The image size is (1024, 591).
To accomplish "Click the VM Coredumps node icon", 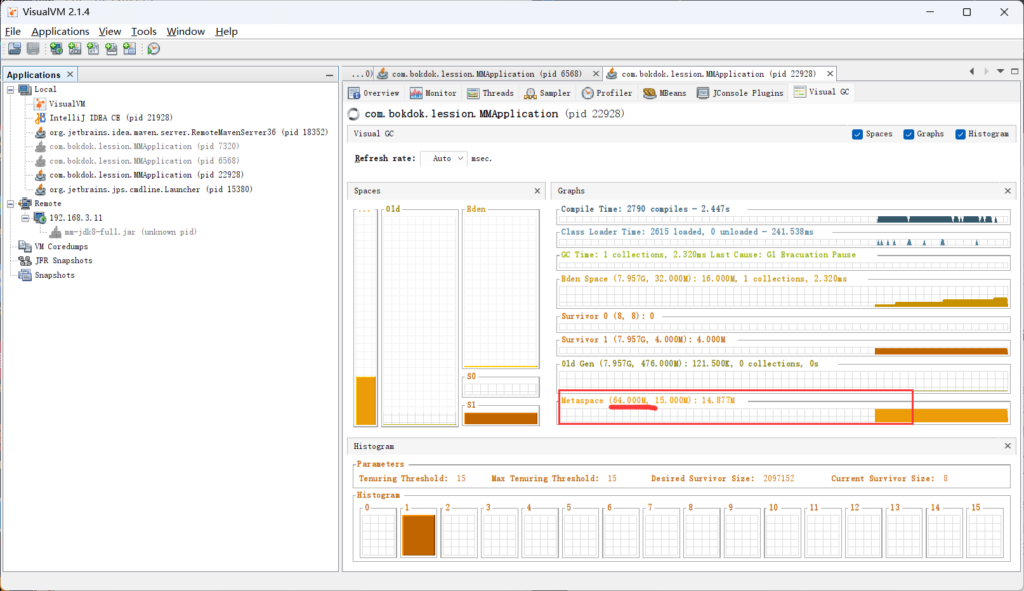I will click(25, 246).
